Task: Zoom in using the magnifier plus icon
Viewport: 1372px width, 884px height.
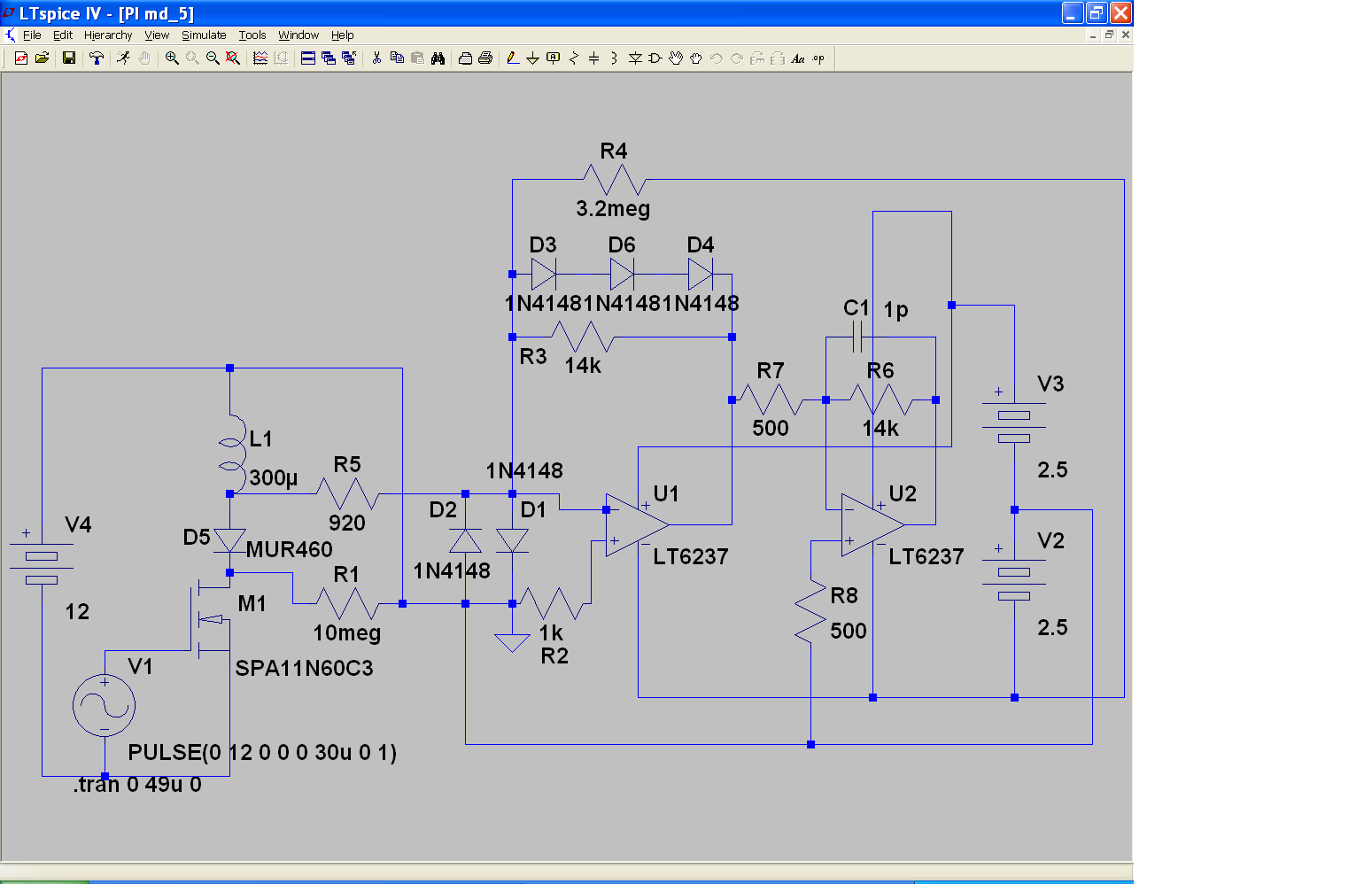Action: (172, 58)
